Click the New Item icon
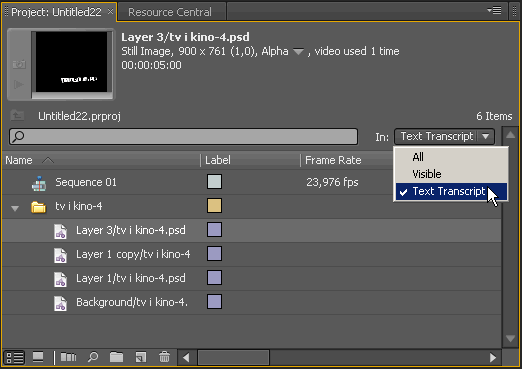The width and height of the screenshot is (522, 369). pos(141,357)
